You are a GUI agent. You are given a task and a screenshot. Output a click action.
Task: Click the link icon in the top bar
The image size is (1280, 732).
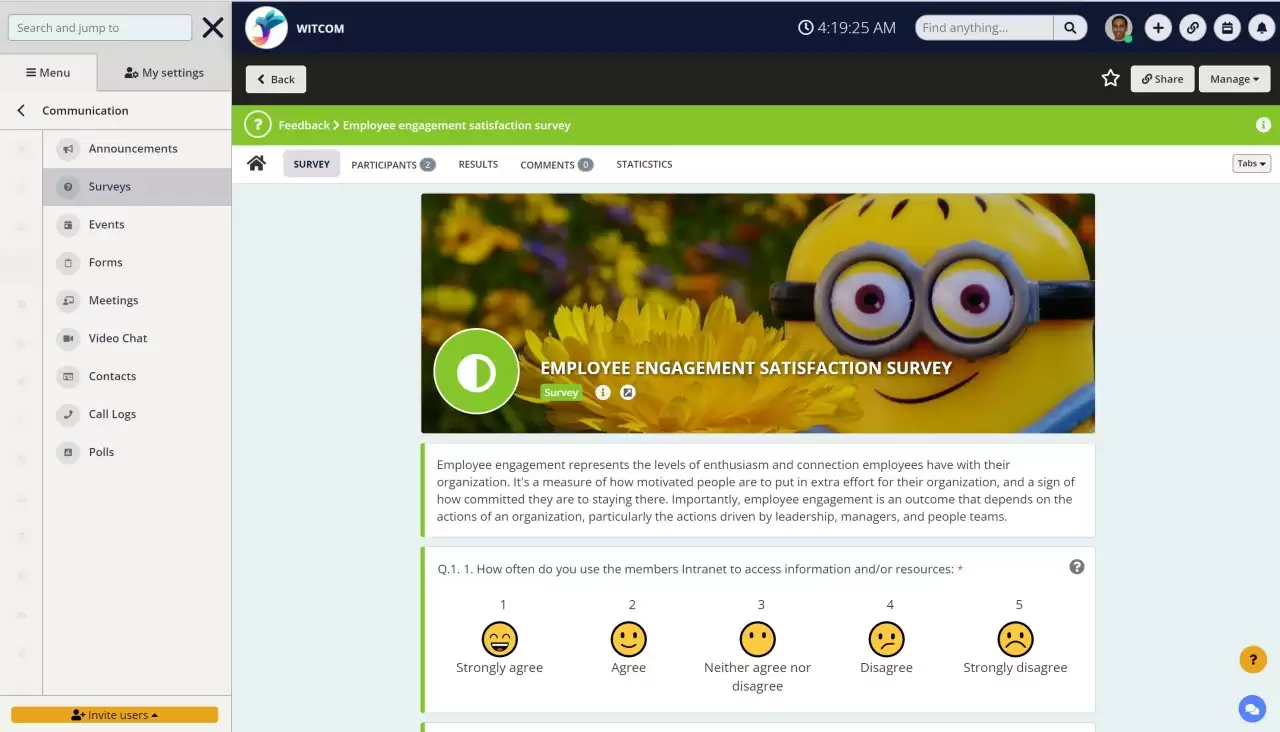click(x=1192, y=27)
